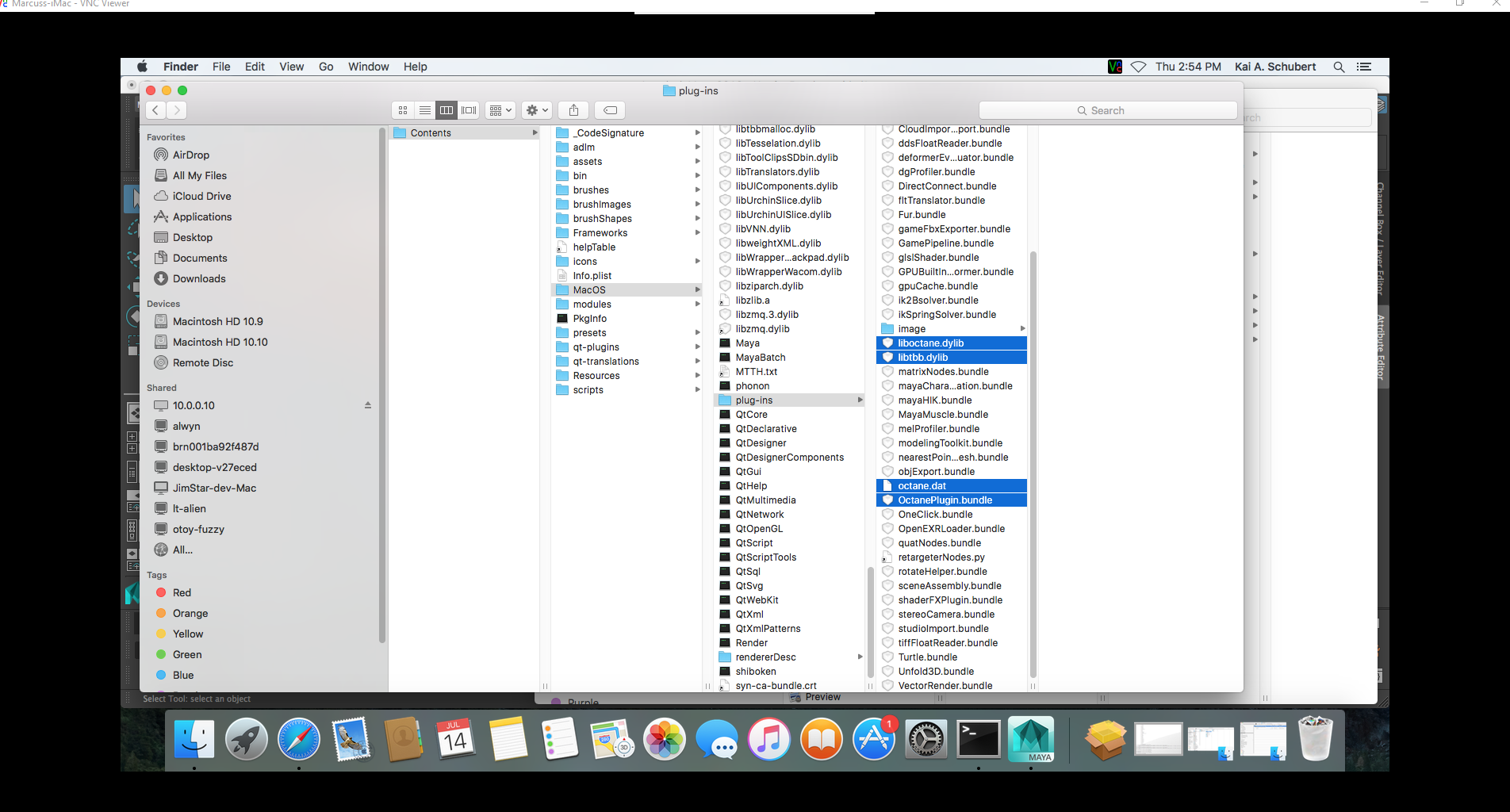The width and height of the screenshot is (1510, 812).
Task: Open the user menu Kai A. Schubert
Action: pos(1275,67)
